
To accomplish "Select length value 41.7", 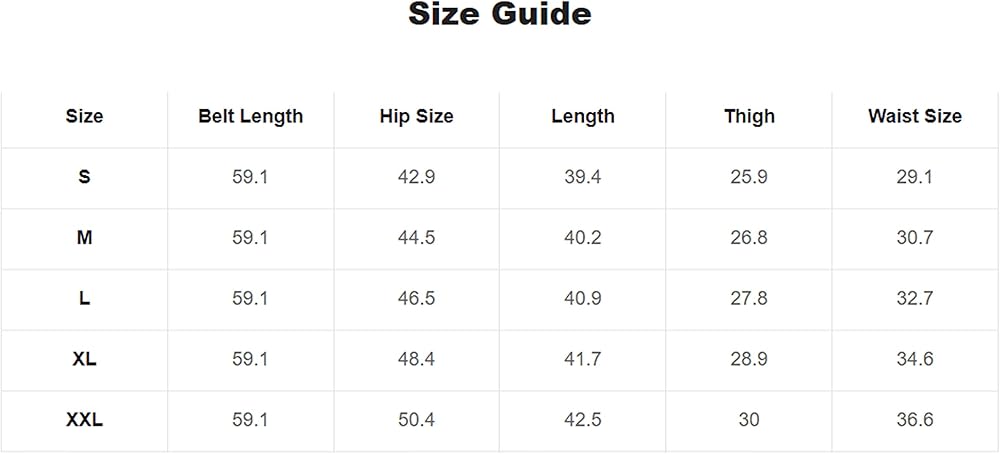I will 583,359.
